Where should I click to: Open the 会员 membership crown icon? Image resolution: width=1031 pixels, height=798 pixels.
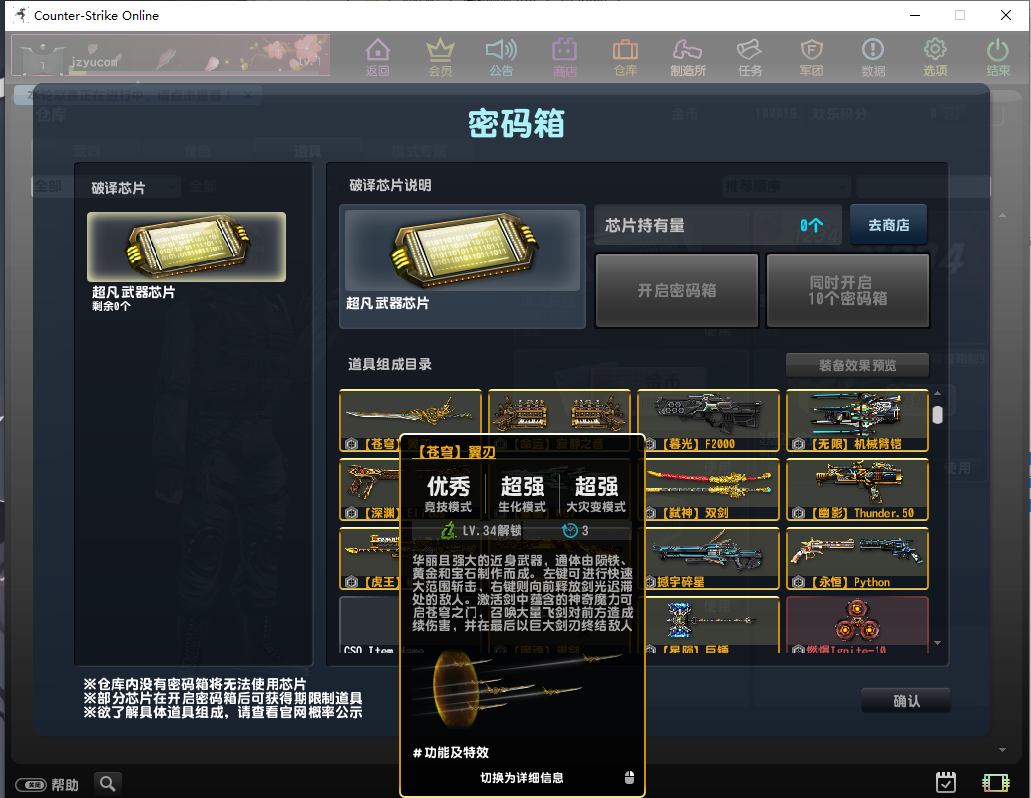tap(440, 55)
